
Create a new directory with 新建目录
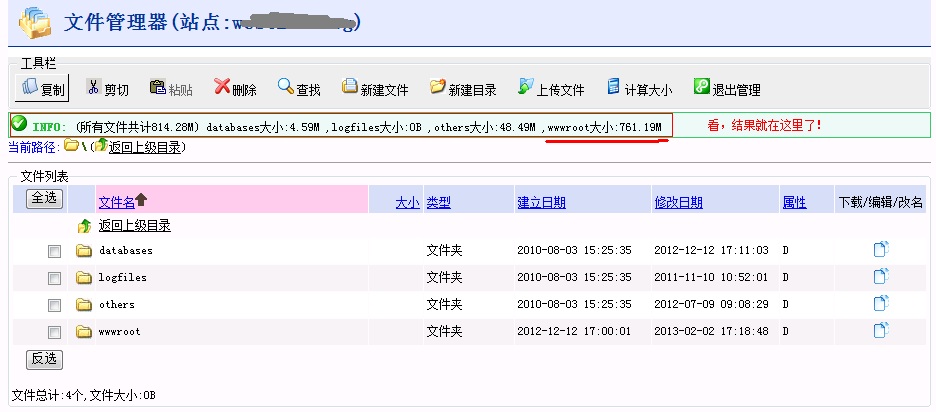(463, 89)
